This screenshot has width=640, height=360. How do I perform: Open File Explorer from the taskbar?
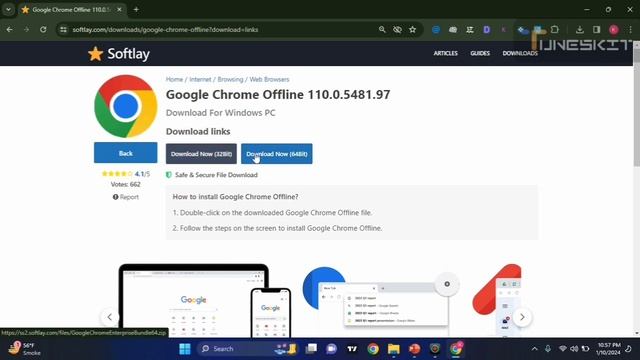click(x=393, y=349)
